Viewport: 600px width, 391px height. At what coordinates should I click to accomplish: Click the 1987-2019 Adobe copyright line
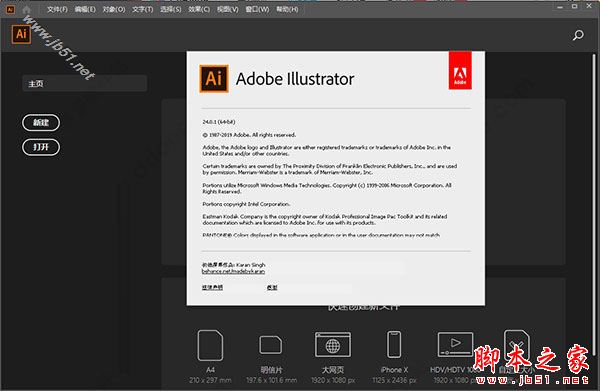pos(249,135)
